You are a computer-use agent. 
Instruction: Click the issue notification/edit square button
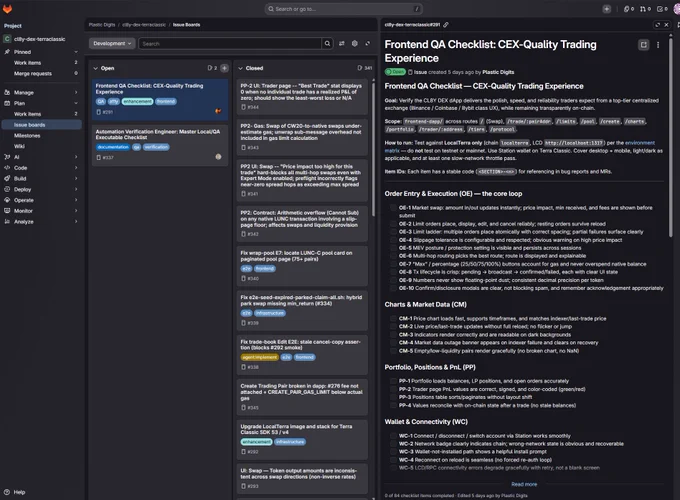pos(644,45)
